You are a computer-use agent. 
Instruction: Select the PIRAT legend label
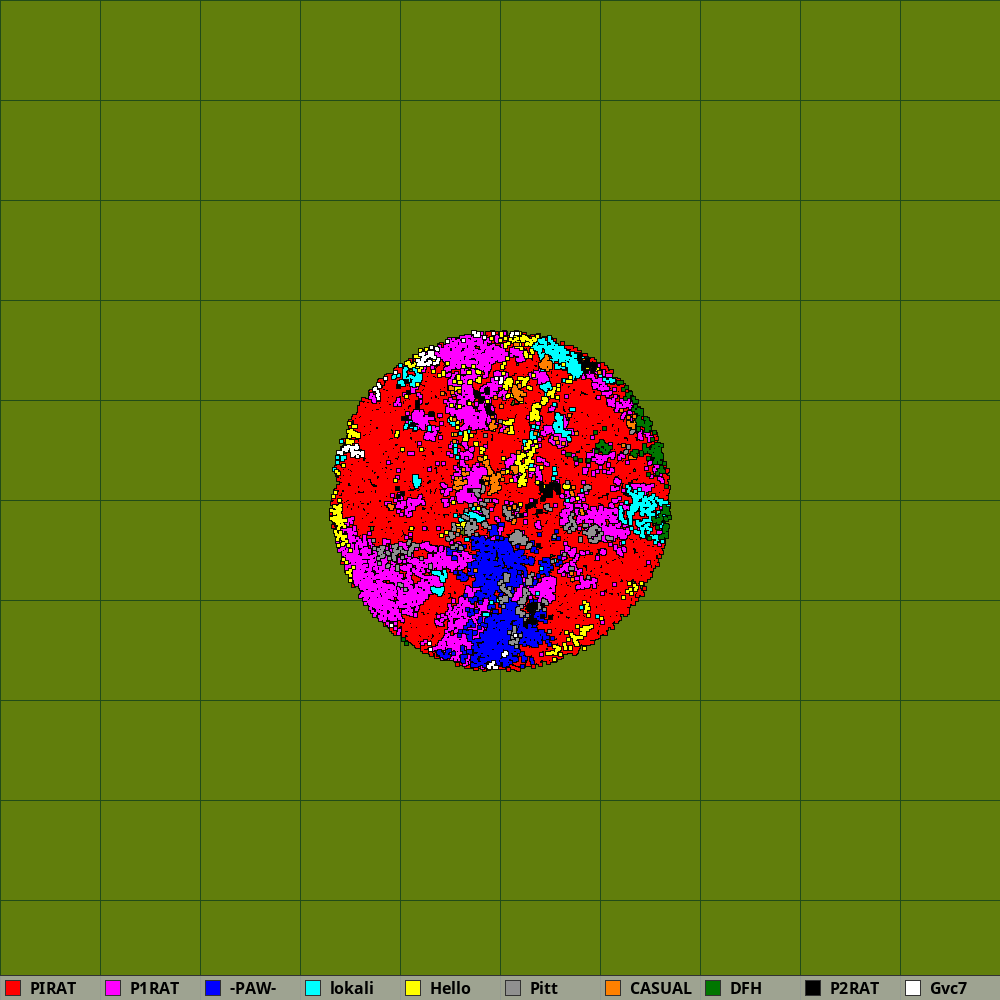coord(53,989)
